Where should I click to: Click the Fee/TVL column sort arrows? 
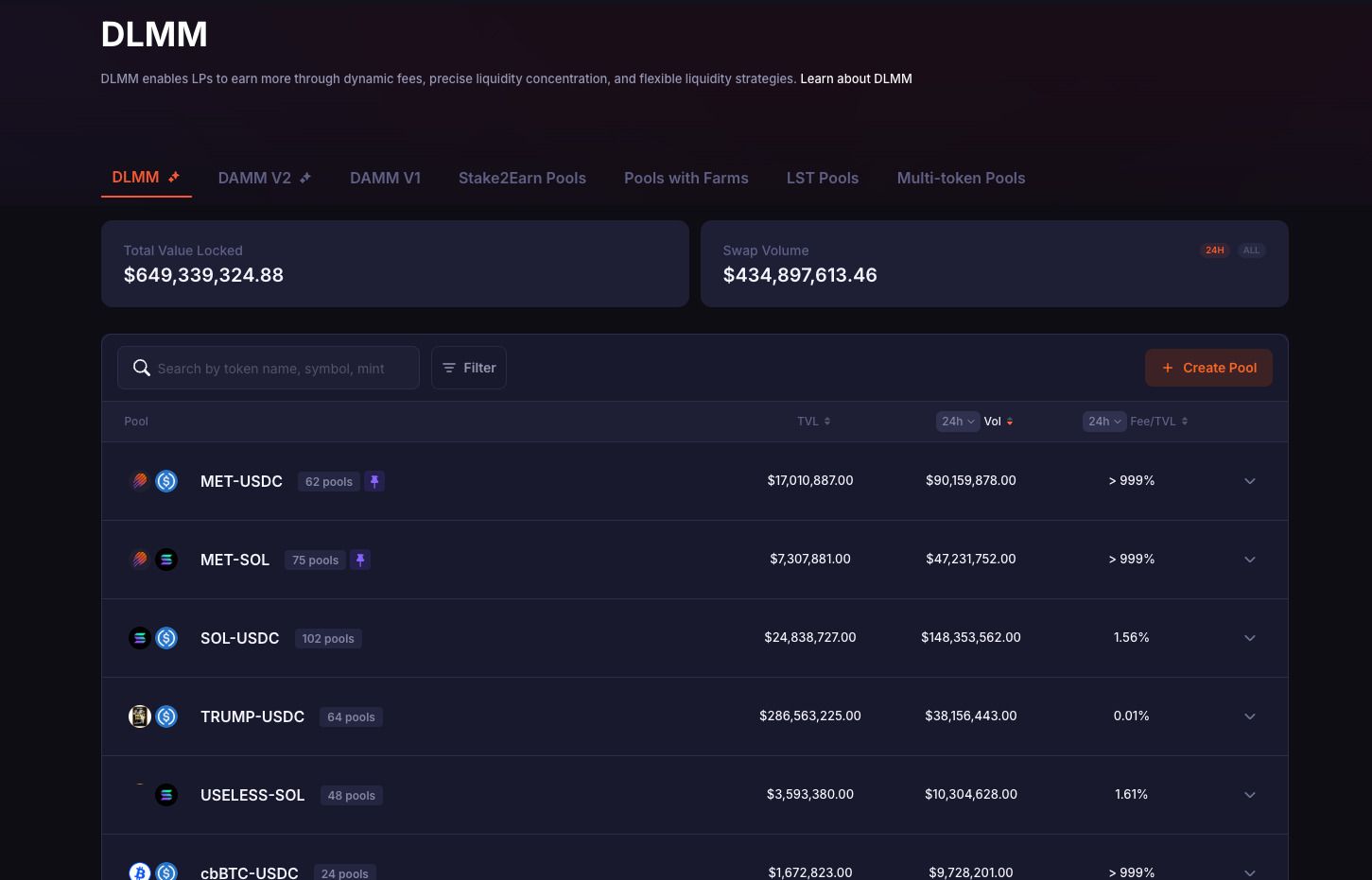click(1185, 422)
